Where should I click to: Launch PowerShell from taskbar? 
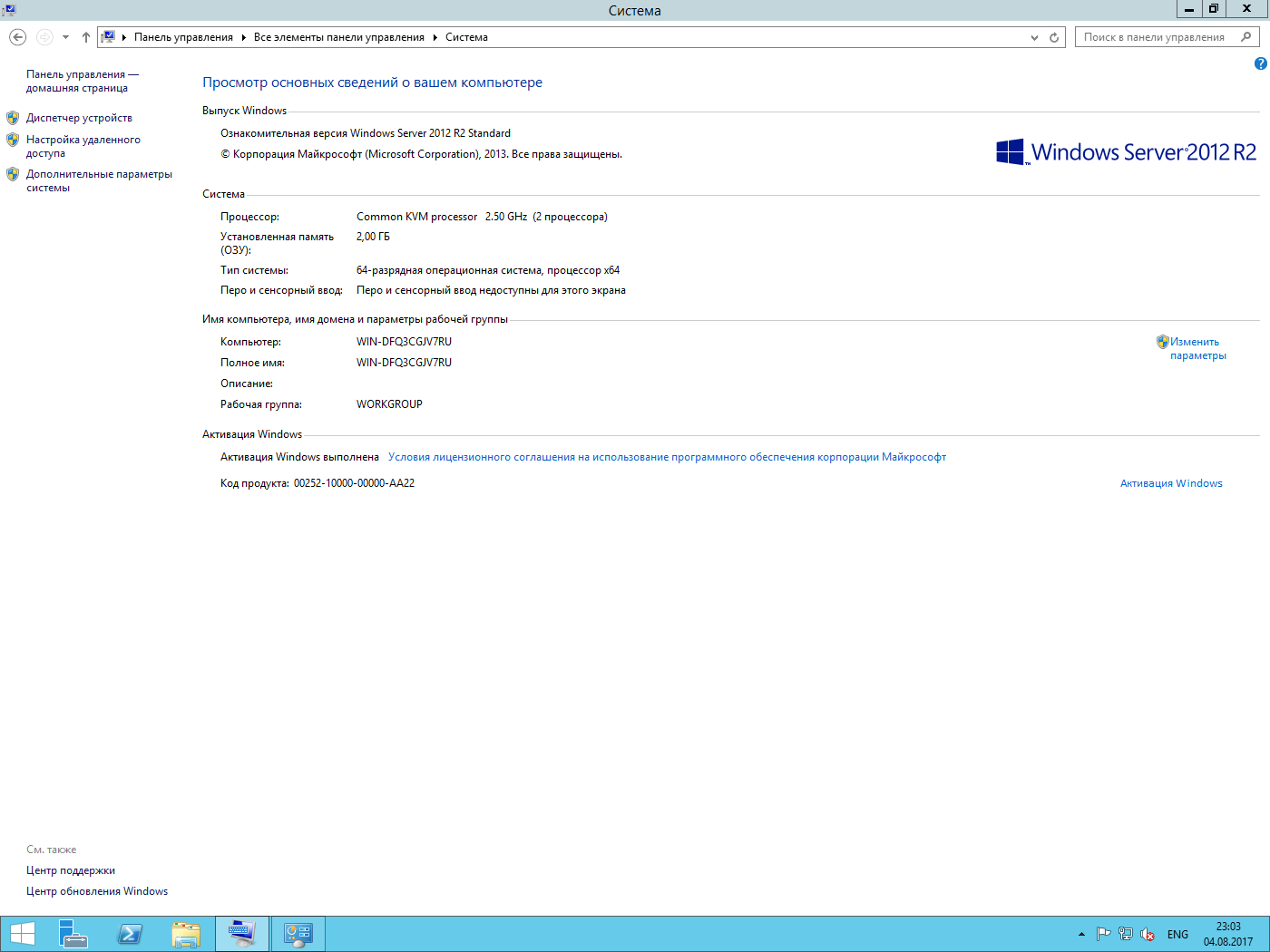(130, 934)
